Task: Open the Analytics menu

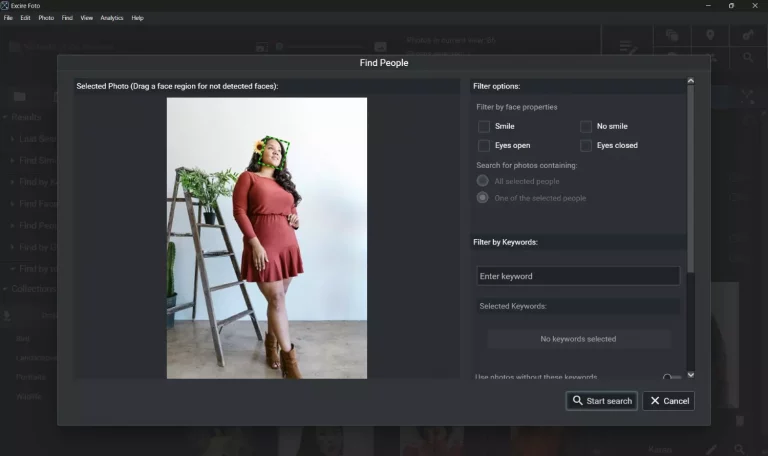Action: point(112,18)
